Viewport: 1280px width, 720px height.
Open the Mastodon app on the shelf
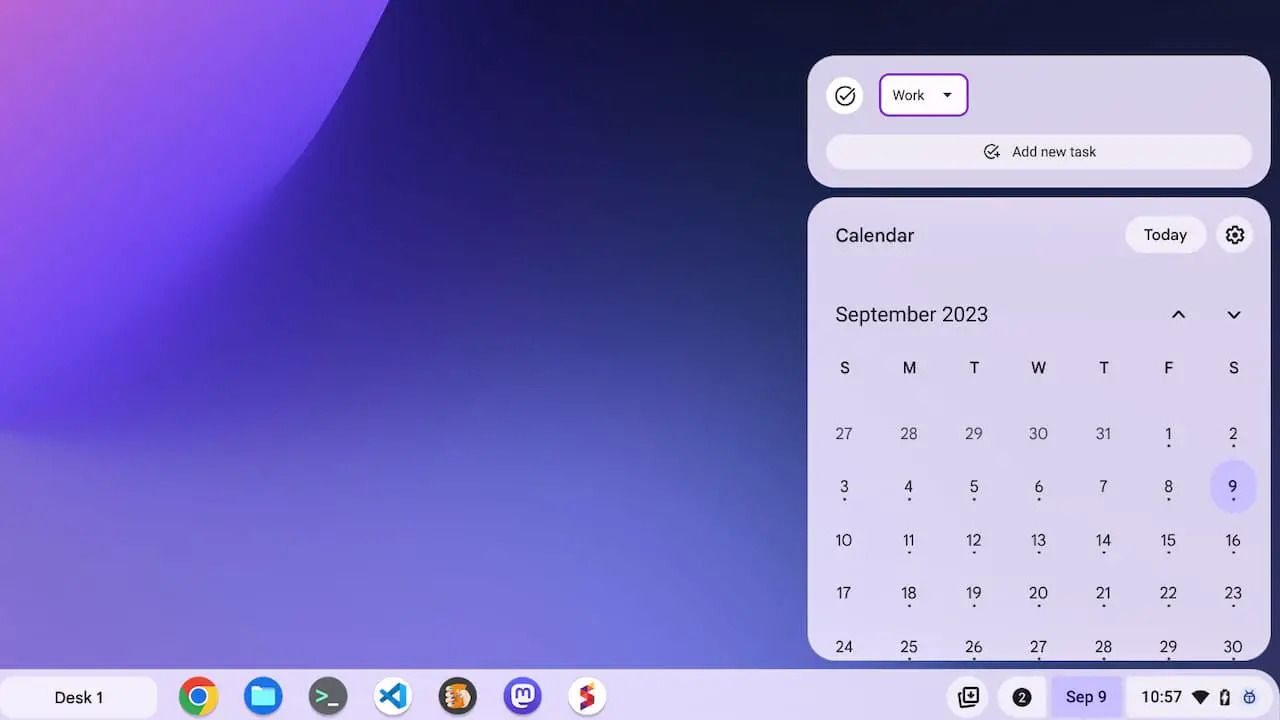pos(521,696)
